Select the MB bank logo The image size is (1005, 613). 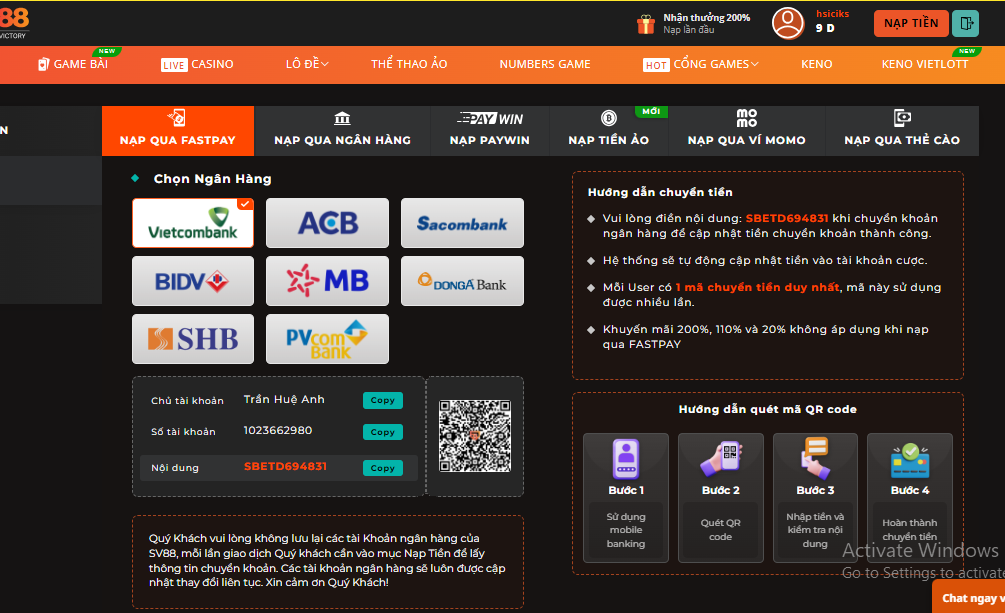[328, 281]
